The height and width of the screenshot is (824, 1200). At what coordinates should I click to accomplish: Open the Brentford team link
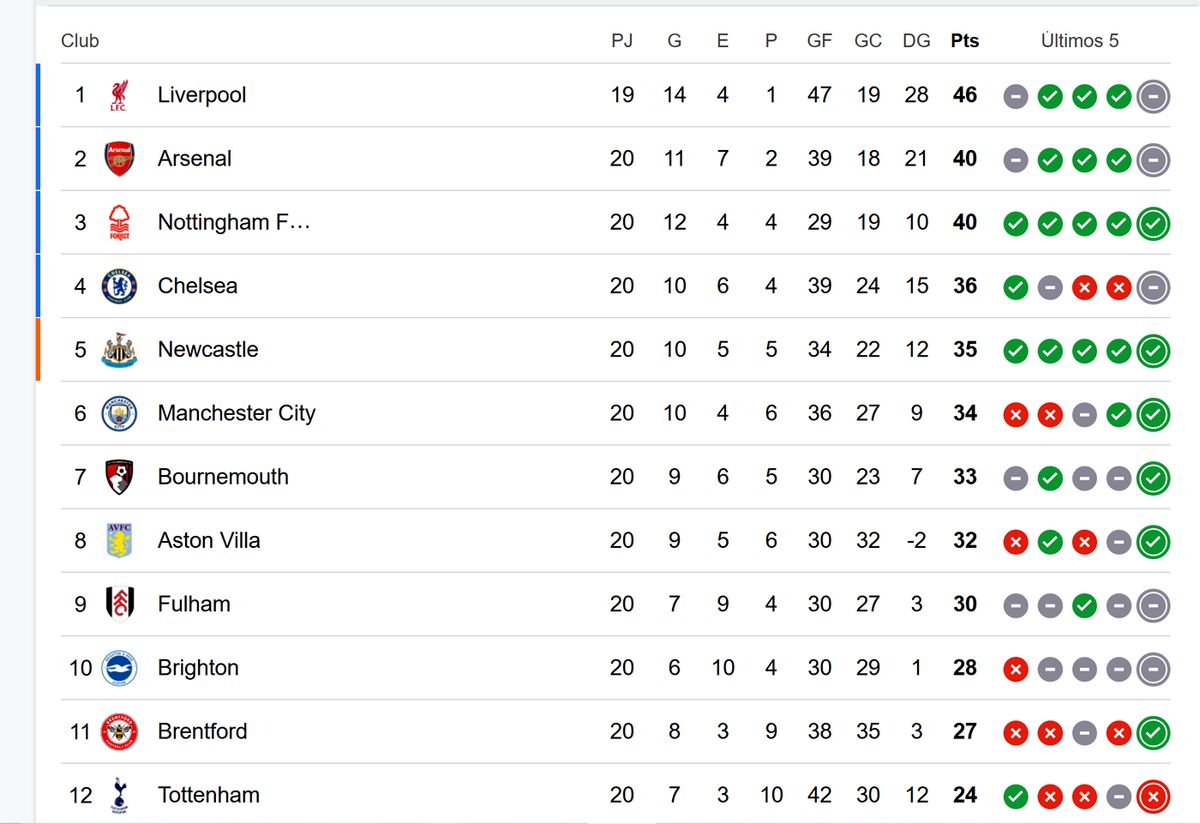pos(202,731)
